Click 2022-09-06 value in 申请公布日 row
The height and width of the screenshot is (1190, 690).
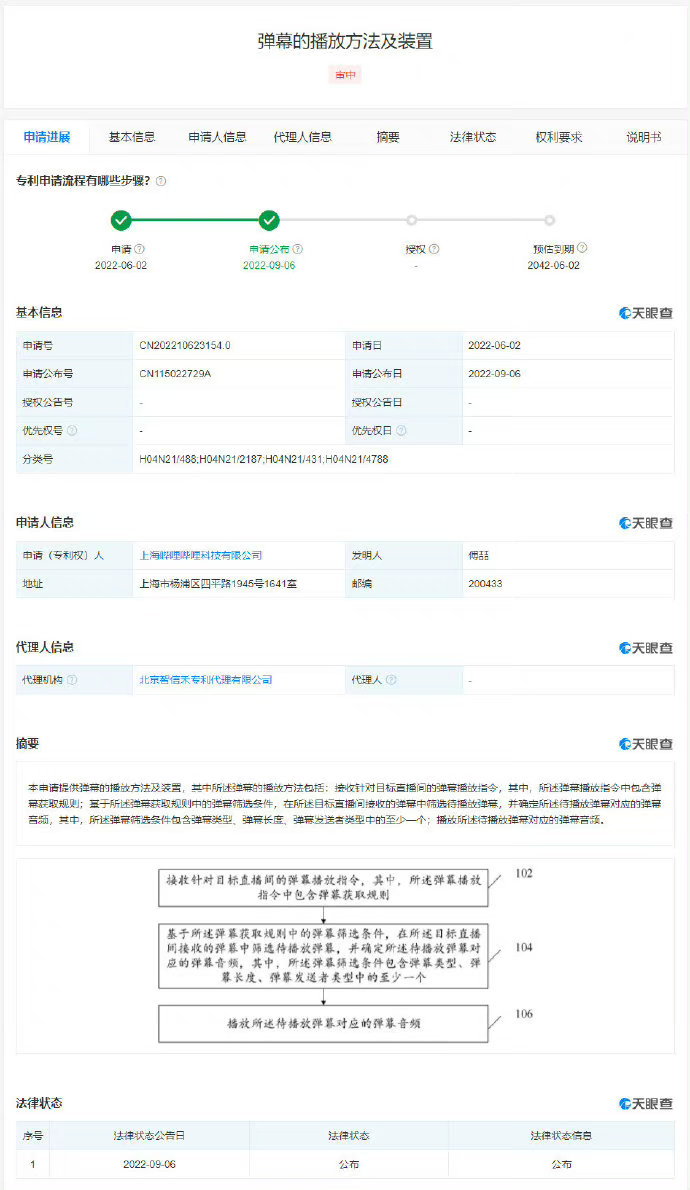[494, 373]
